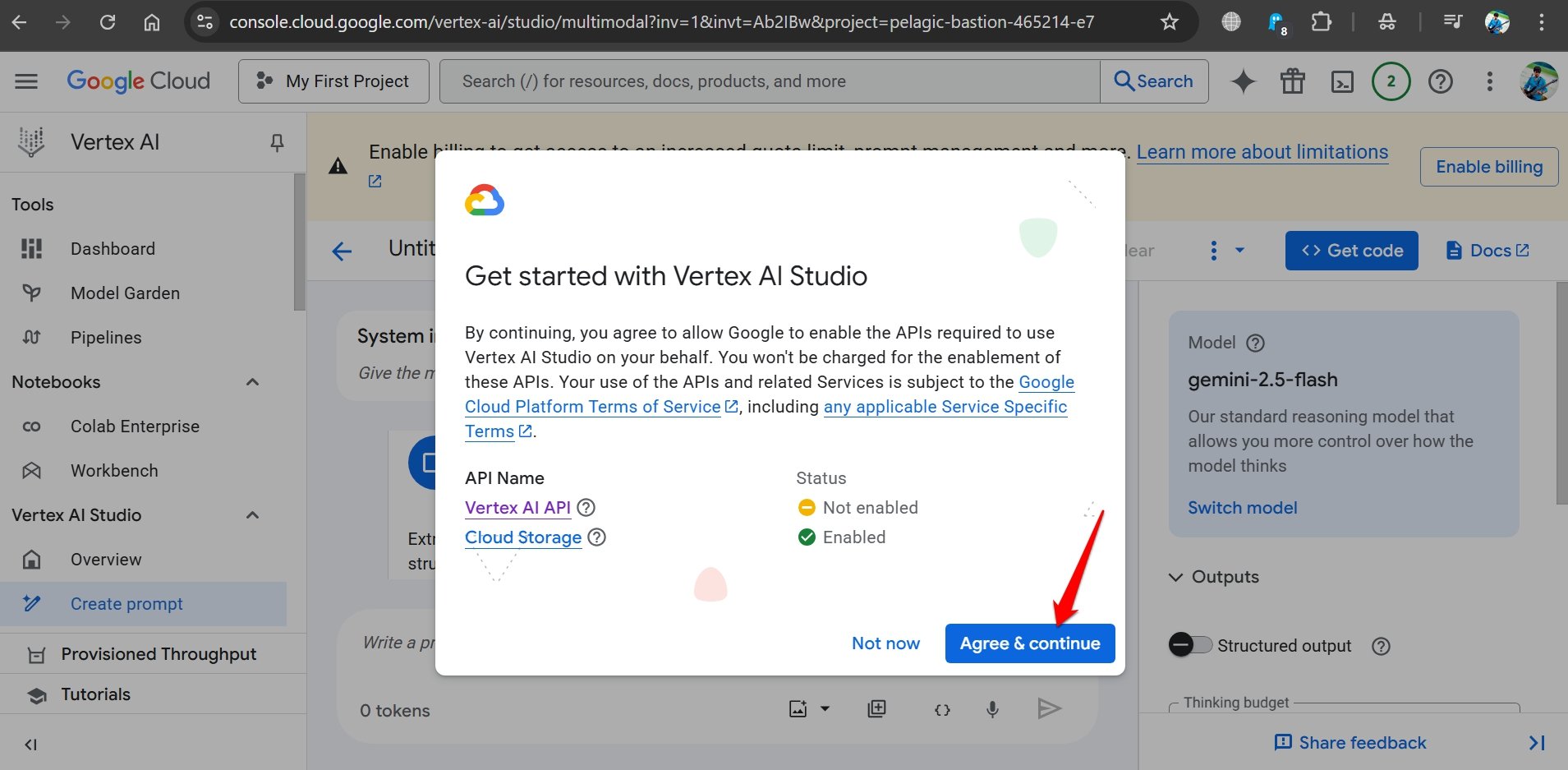Open the Vertex AI API link
This screenshot has height=770, width=1568.
517,508
